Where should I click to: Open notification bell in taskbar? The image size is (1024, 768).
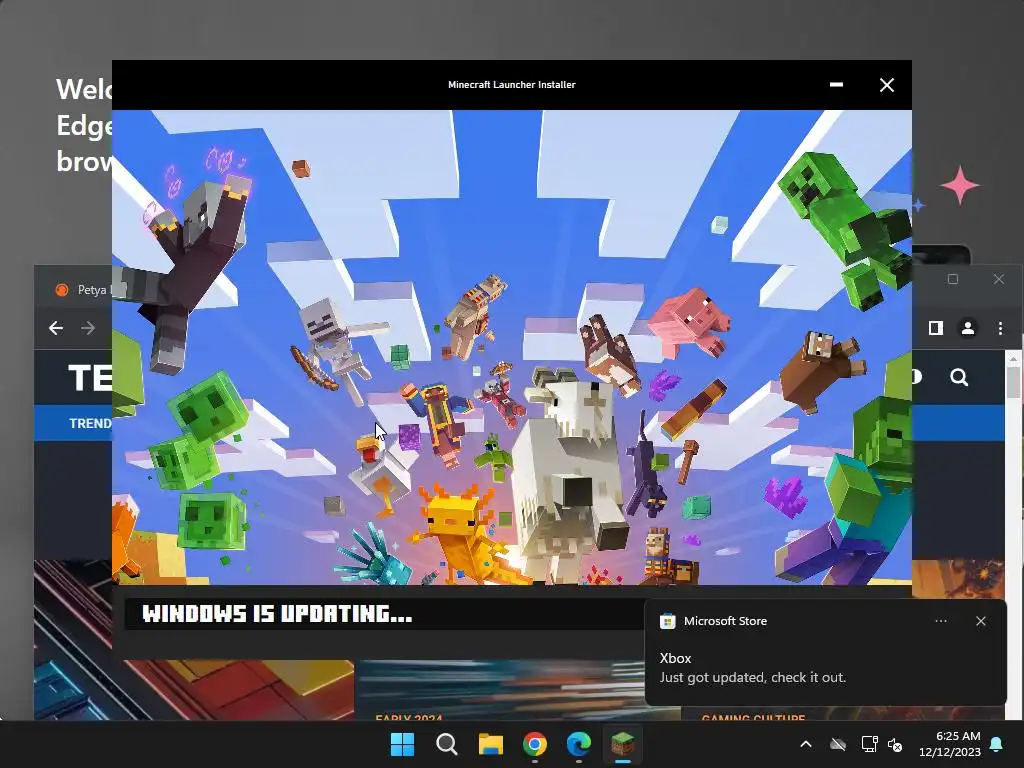click(x=997, y=744)
